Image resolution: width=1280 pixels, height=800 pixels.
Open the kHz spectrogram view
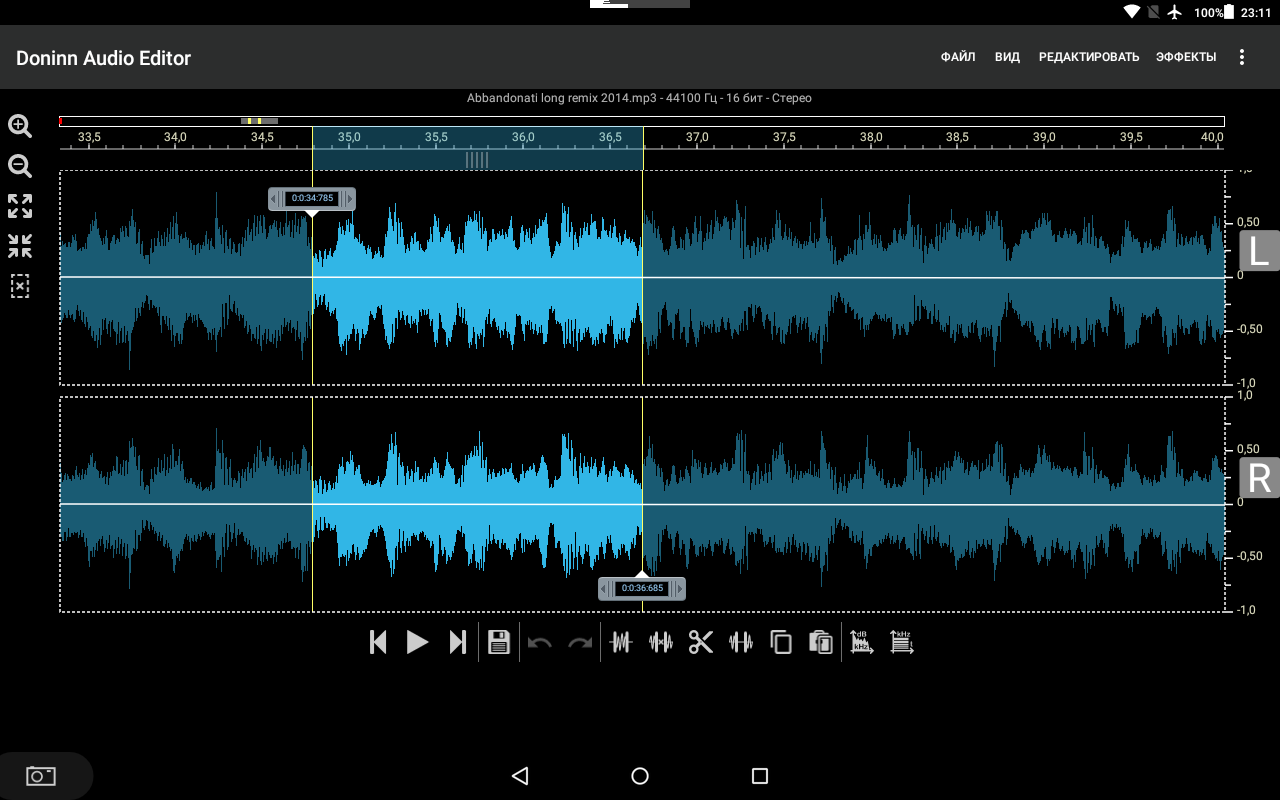click(x=902, y=642)
